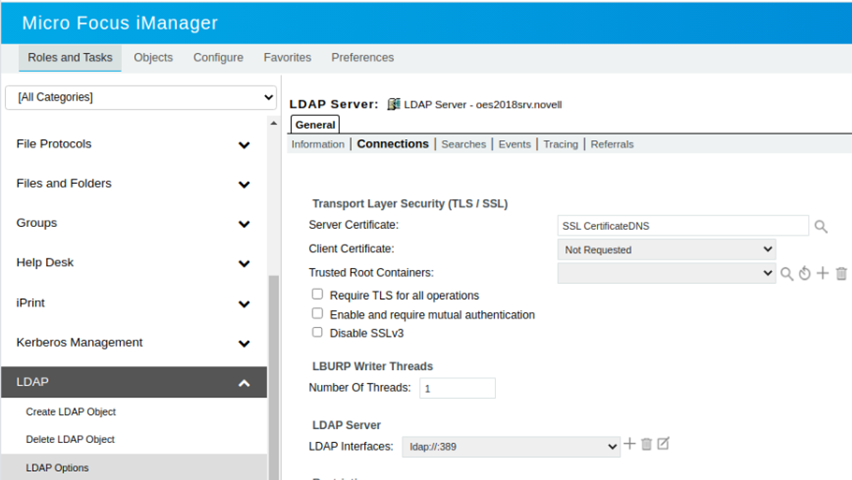Collapse the LDAP section in sidebar
Image resolution: width=852 pixels, height=480 pixels.
pos(244,383)
